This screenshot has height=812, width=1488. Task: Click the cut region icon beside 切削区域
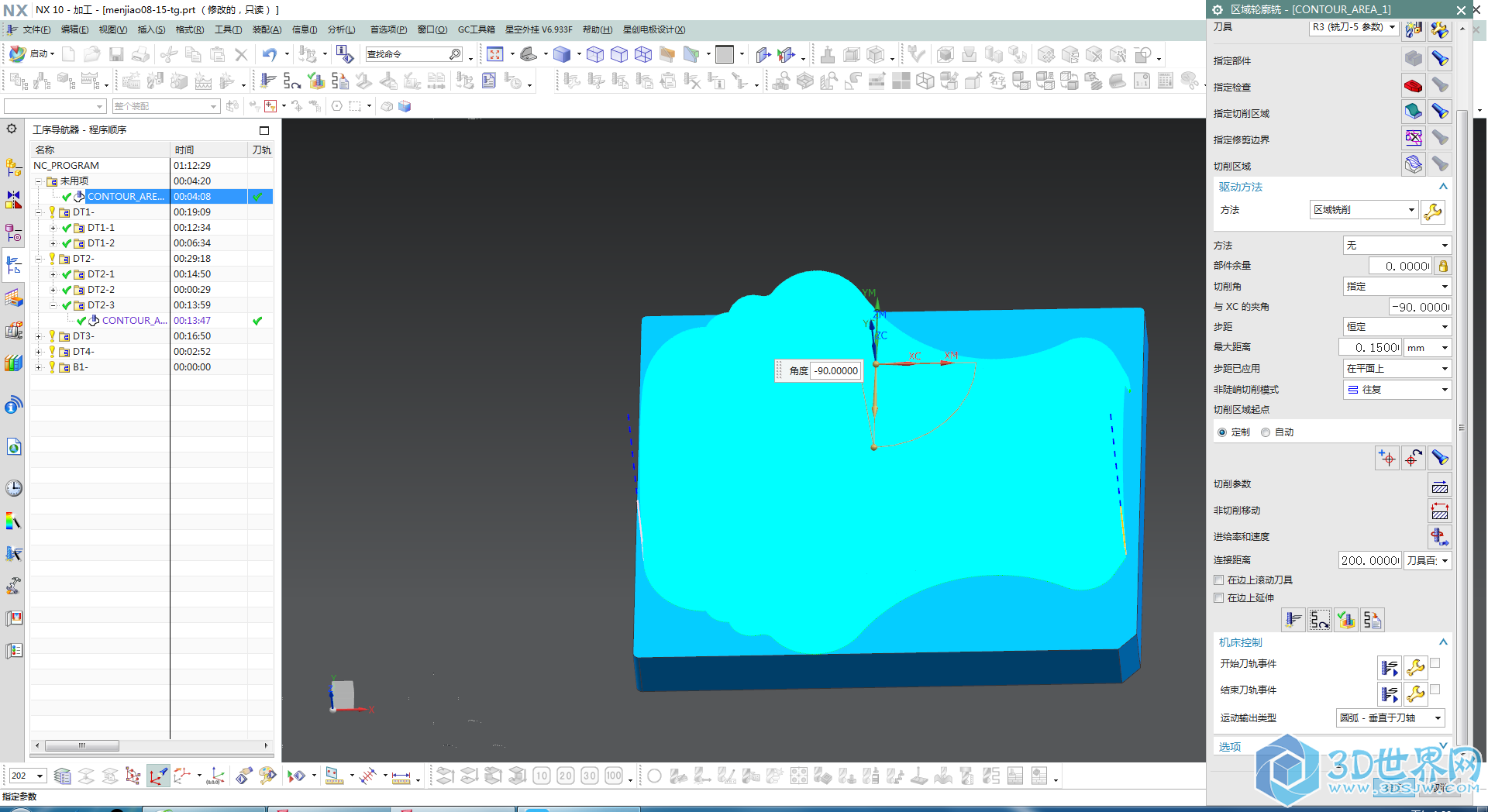tap(1414, 164)
